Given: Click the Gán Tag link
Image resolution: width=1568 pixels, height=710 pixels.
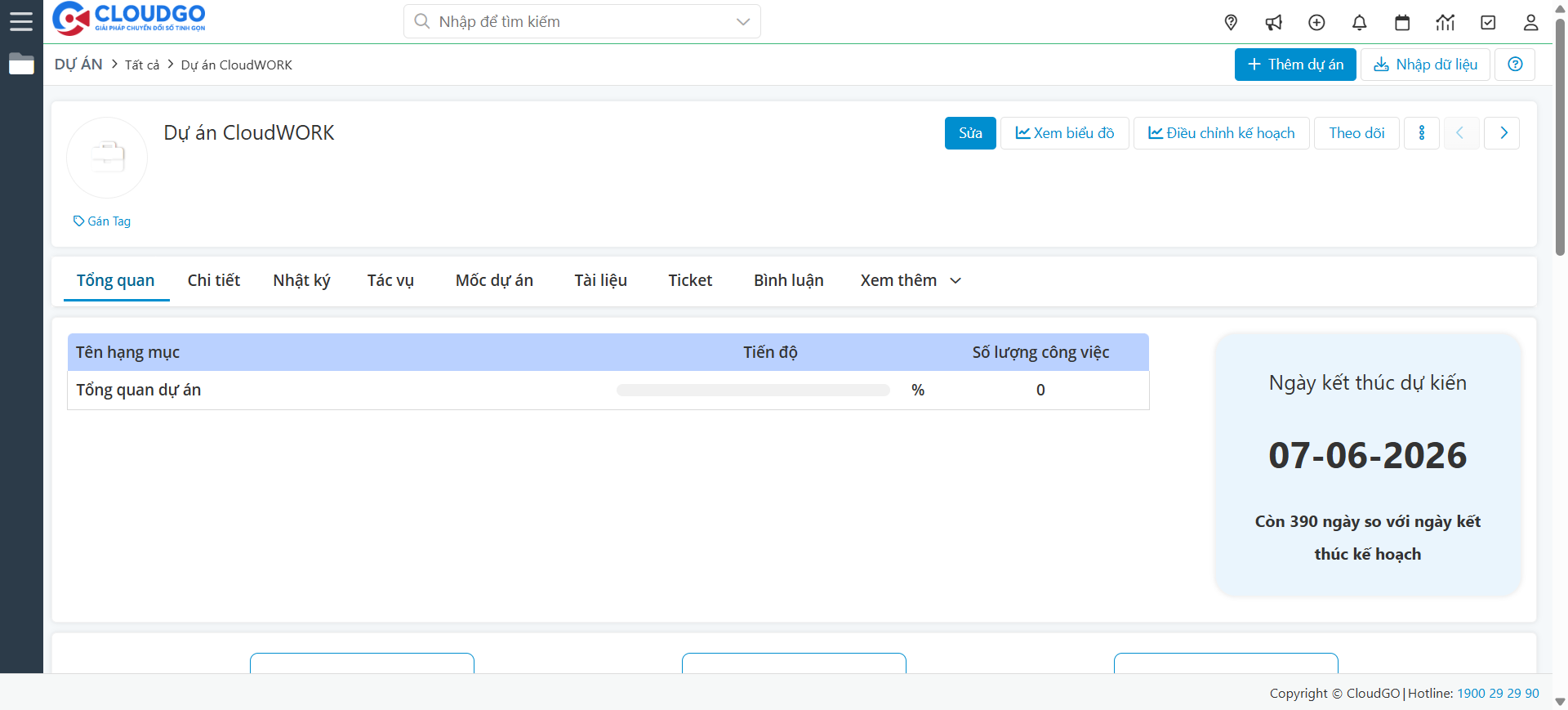Looking at the screenshot, I should tap(102, 221).
